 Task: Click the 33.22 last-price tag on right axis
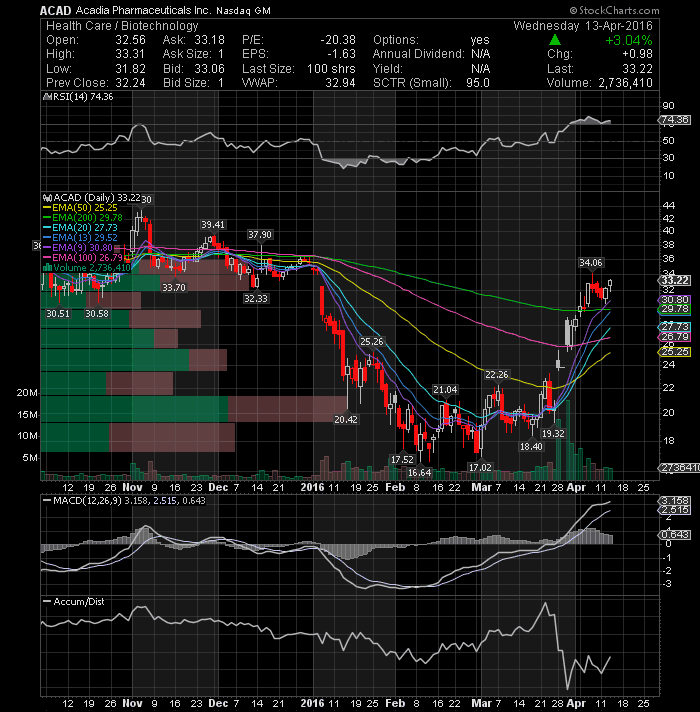(x=675, y=281)
